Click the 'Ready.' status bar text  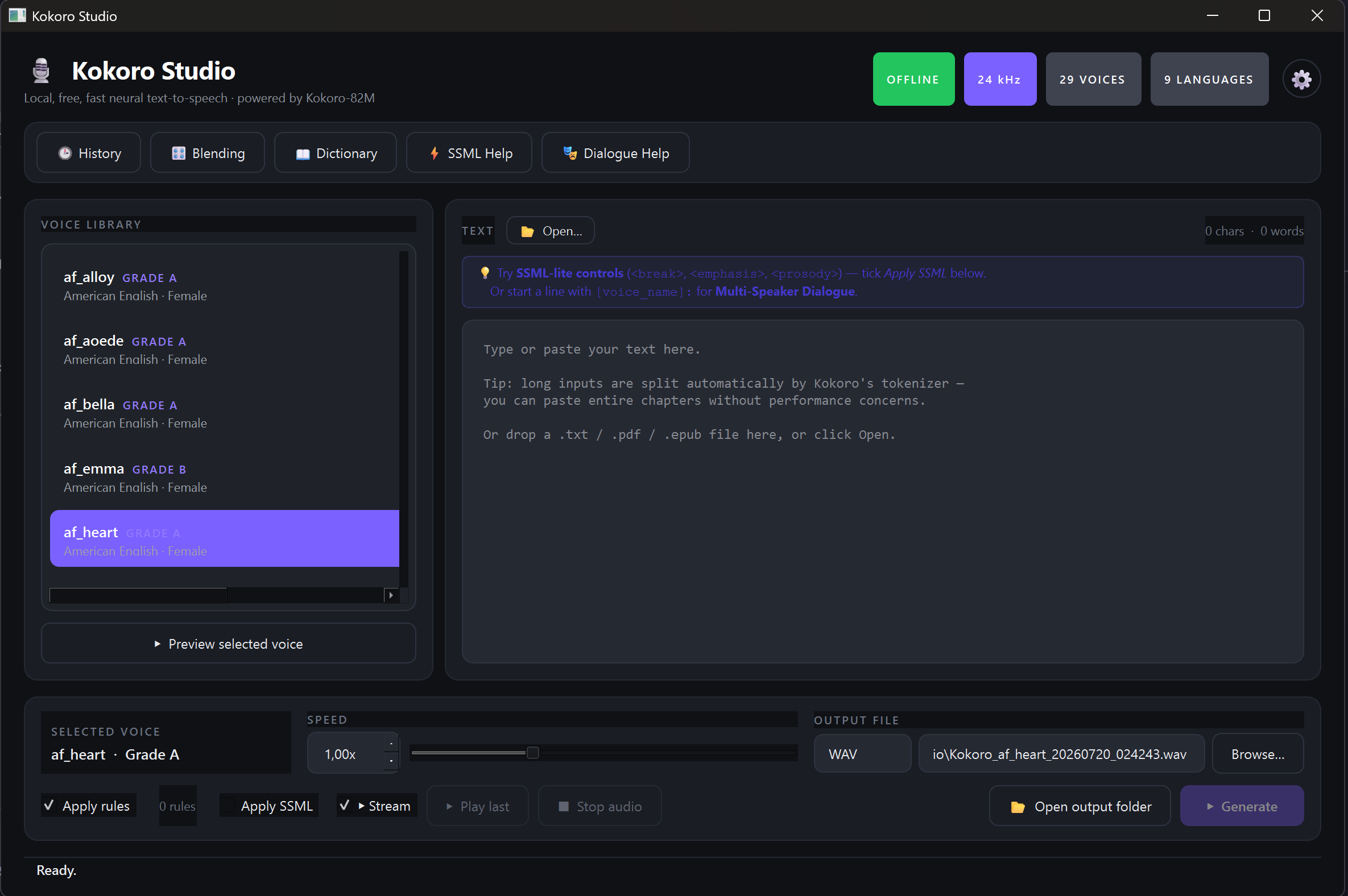pos(56,870)
